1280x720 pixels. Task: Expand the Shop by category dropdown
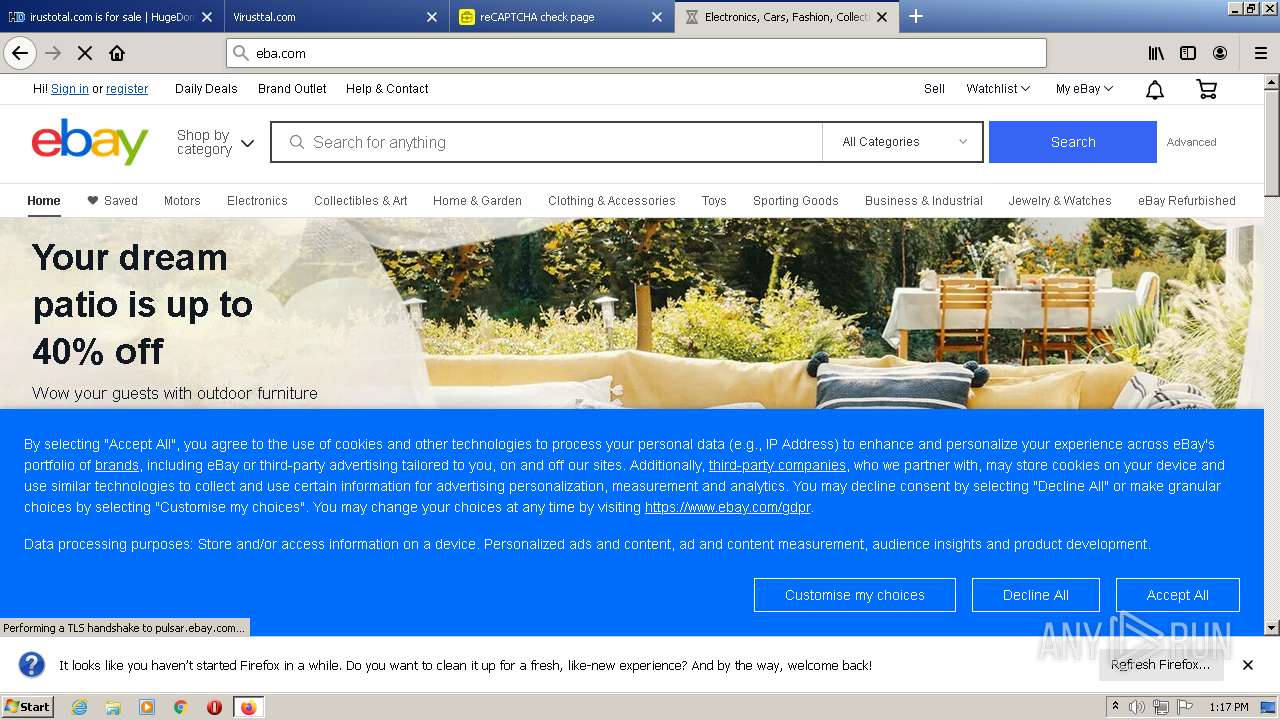(x=215, y=142)
